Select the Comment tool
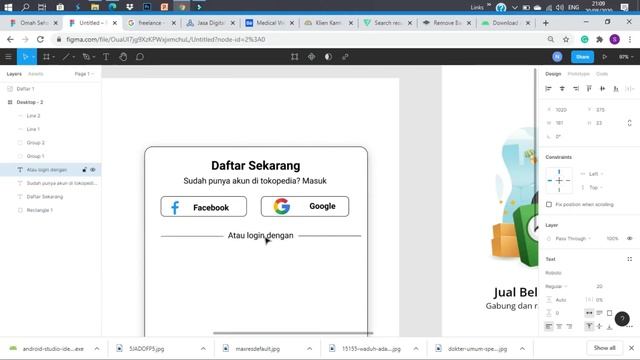 [x=140, y=57]
